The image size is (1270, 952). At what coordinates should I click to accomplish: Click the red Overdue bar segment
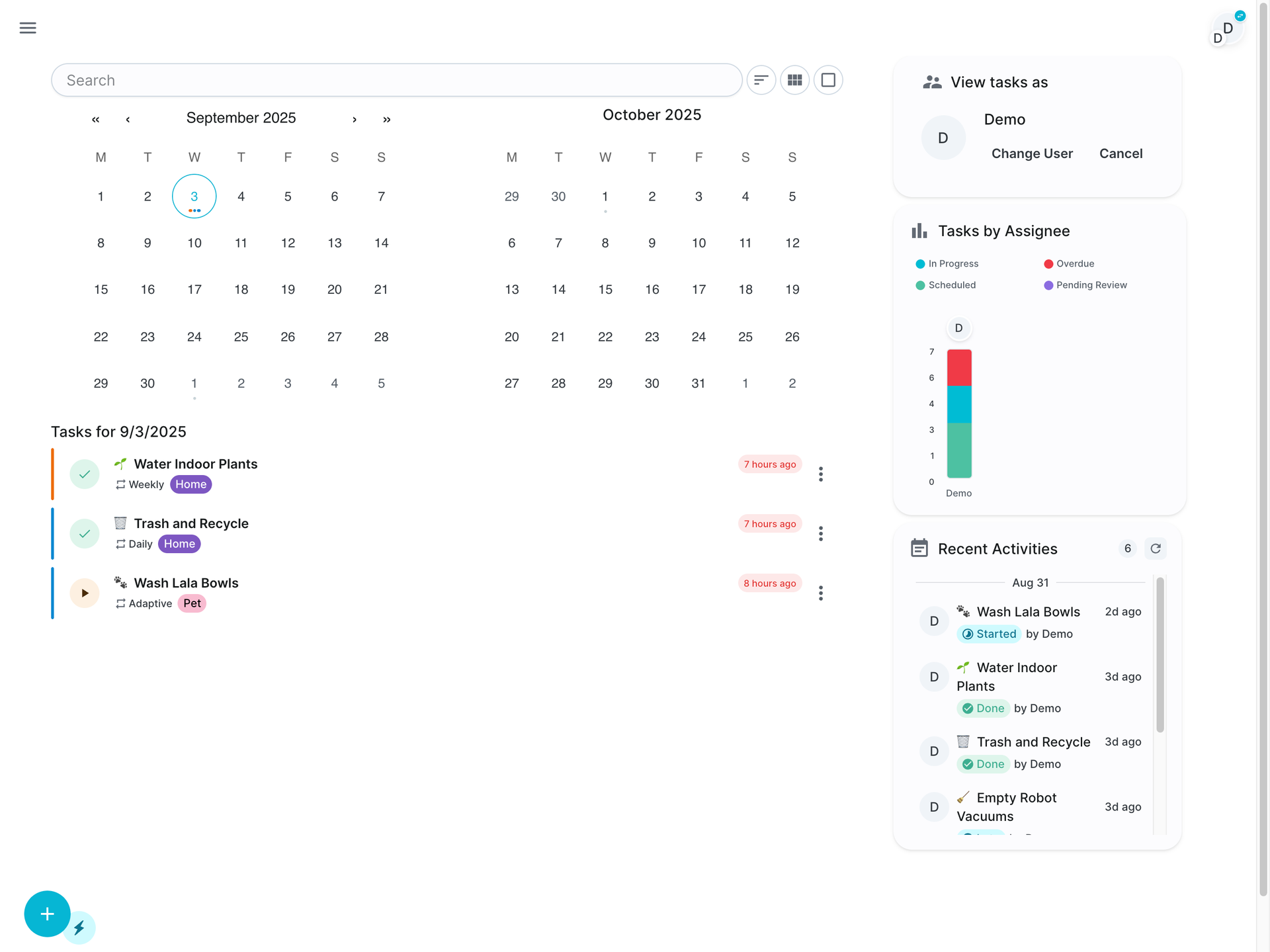959,368
